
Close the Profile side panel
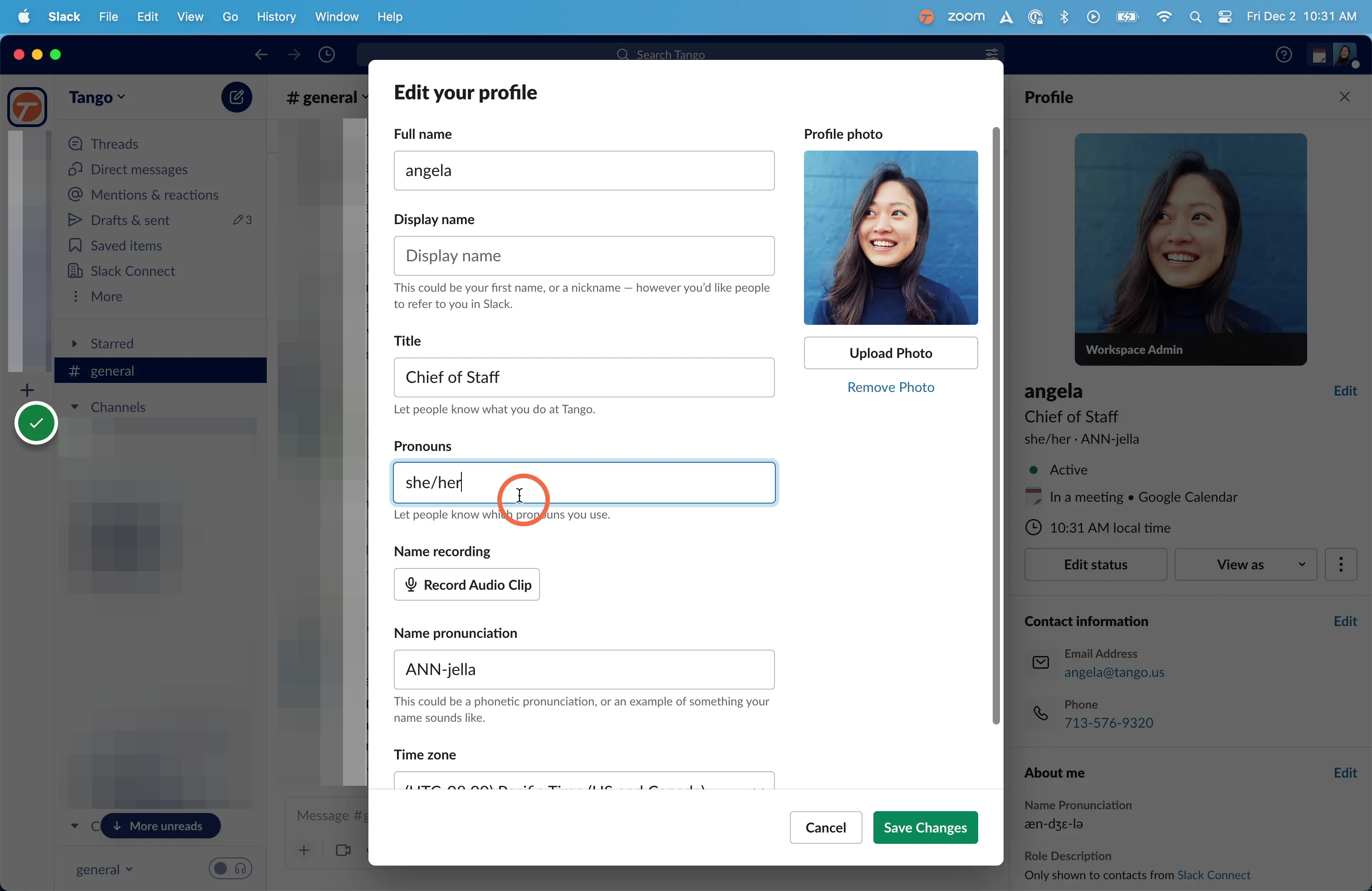pos(1344,97)
